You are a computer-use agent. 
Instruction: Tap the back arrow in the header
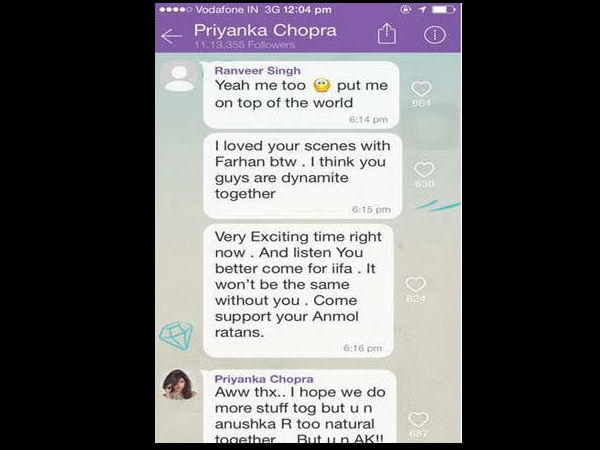171,36
